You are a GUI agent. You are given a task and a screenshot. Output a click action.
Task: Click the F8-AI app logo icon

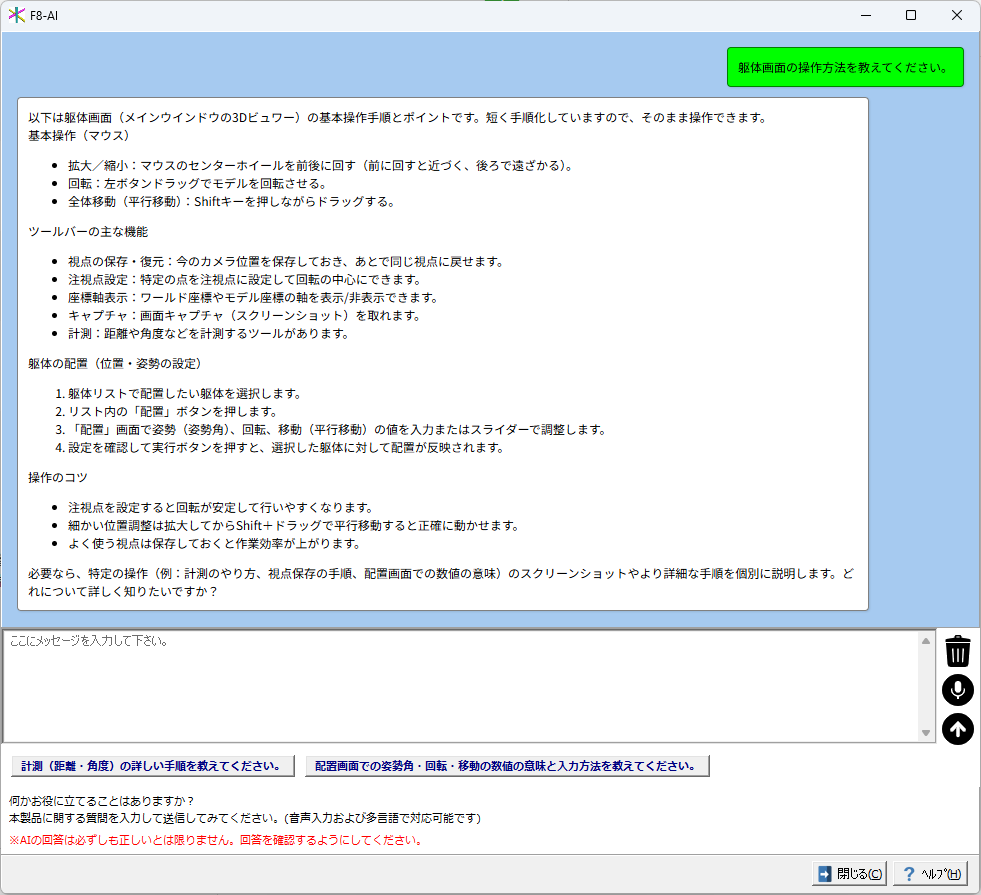tap(16, 15)
